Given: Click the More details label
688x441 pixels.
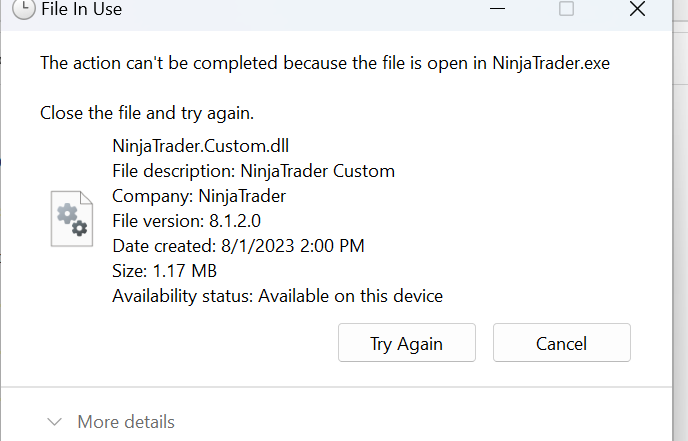Looking at the screenshot, I should click(x=126, y=422).
